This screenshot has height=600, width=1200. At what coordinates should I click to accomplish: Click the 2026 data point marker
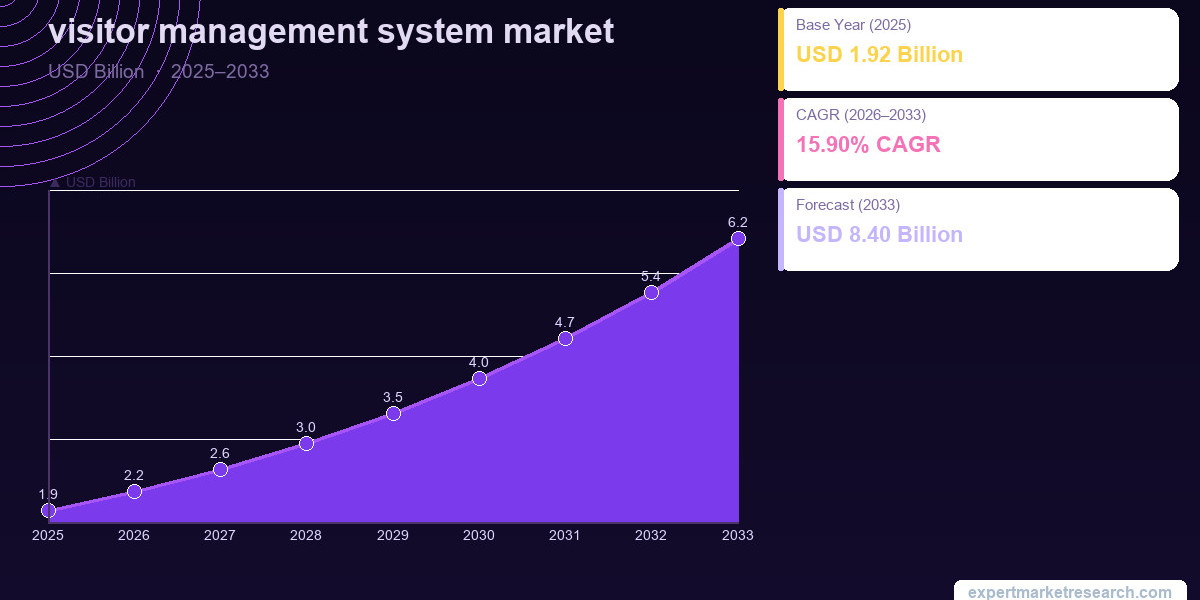point(134,491)
